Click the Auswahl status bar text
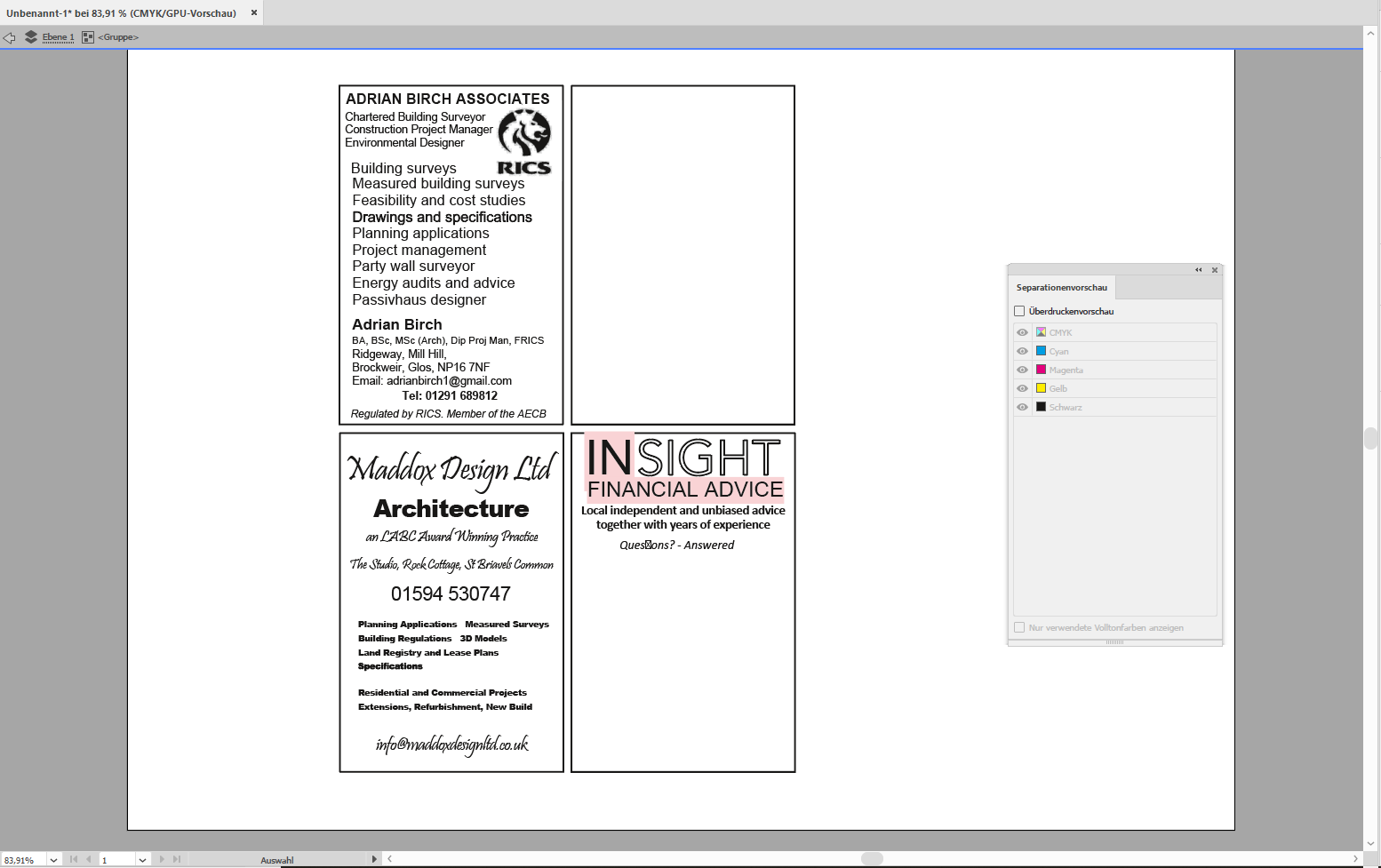Image resolution: width=1381 pixels, height=868 pixels. tap(277, 860)
